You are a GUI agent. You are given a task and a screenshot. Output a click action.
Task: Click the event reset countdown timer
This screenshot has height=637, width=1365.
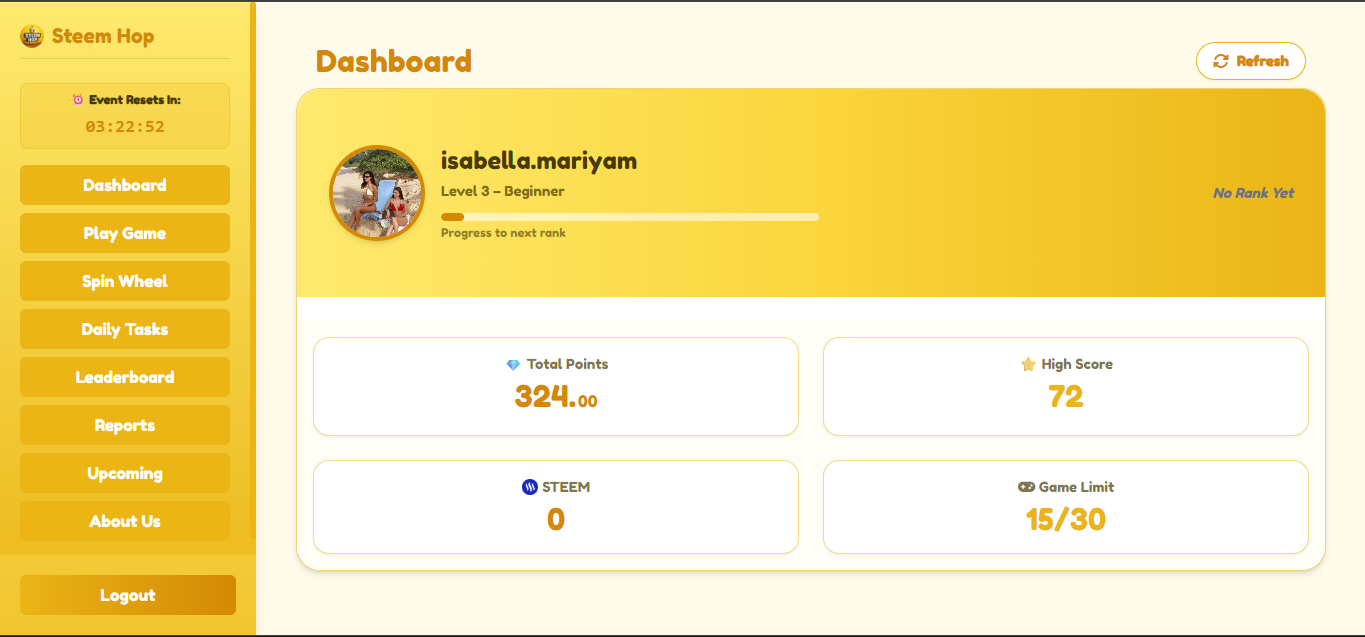pyautogui.click(x=125, y=127)
